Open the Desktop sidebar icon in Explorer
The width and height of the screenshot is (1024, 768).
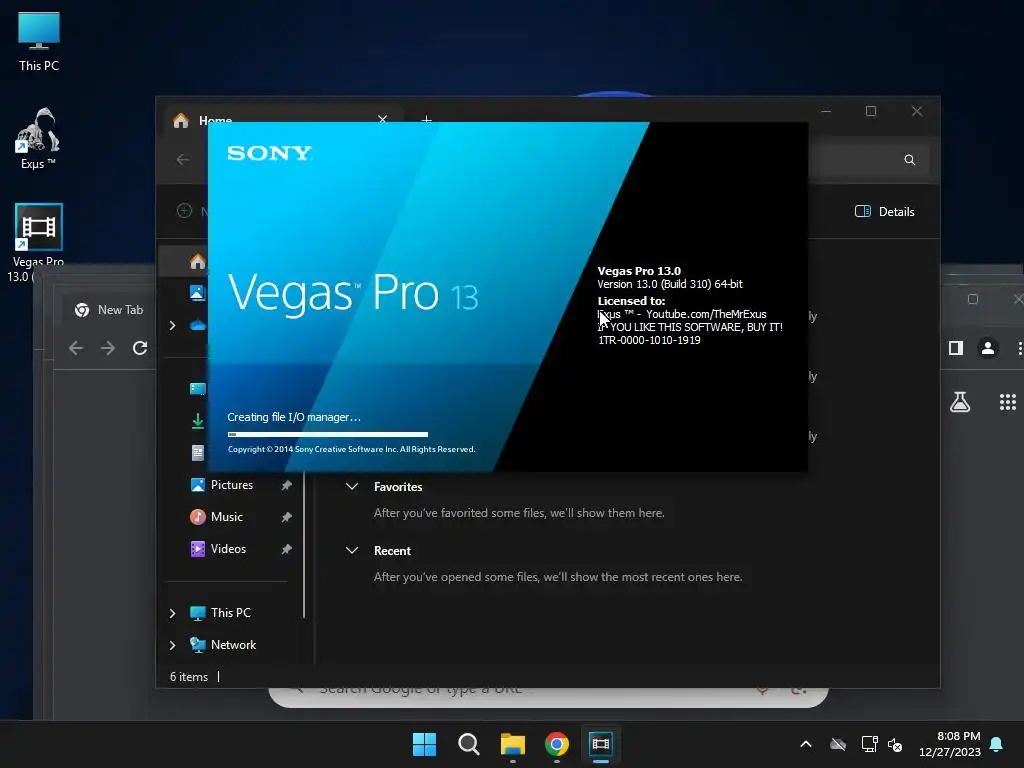(197, 389)
